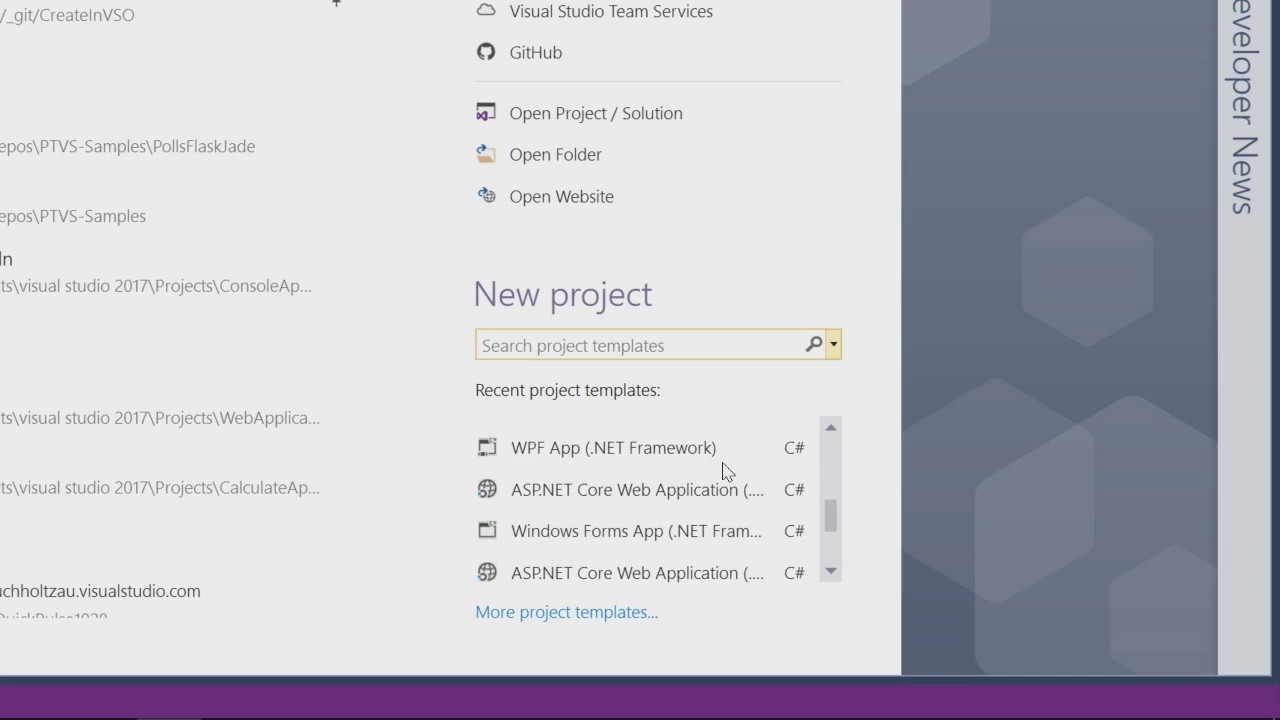Open recent ConsoleAp... project path
Image resolution: width=1280 pixels, height=720 pixels.
click(x=156, y=286)
